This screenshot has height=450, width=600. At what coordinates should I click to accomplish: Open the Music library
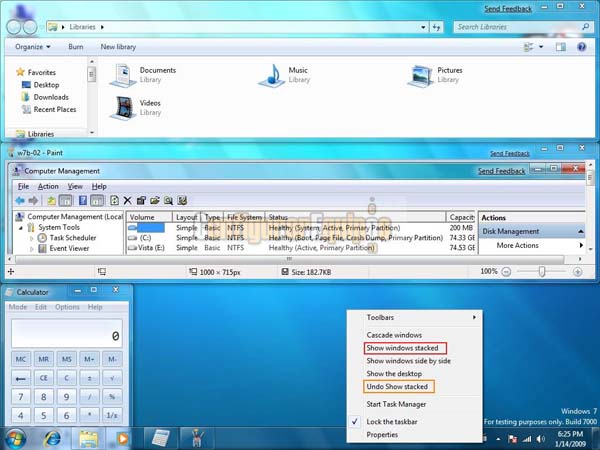[284, 75]
